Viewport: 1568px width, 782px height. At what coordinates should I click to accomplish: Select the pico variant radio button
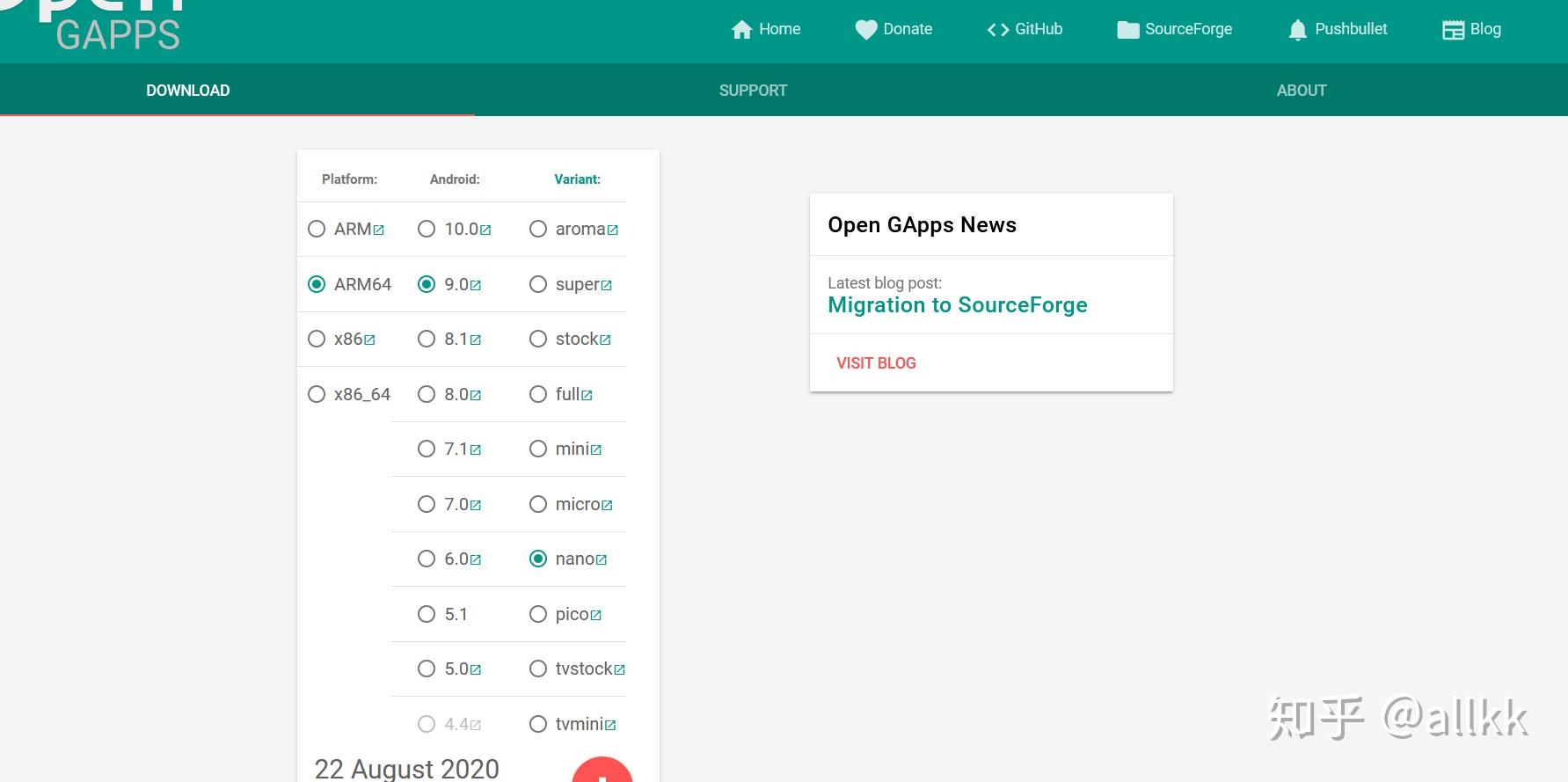click(538, 614)
